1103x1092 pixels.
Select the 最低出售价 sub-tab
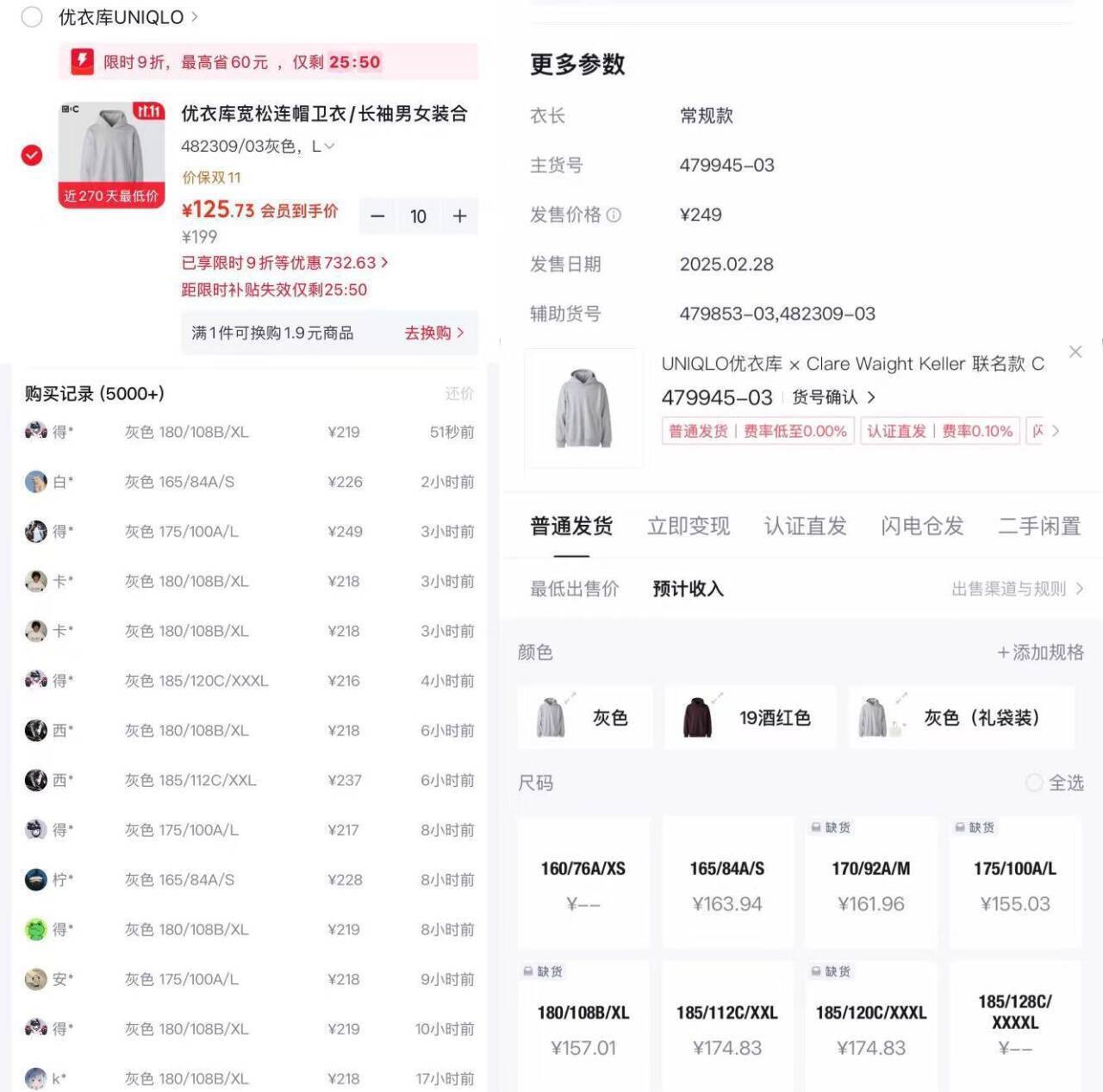pos(574,589)
